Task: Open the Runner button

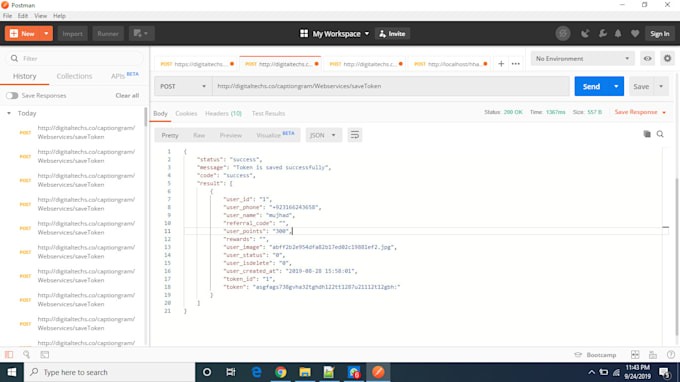Action: pos(108,33)
